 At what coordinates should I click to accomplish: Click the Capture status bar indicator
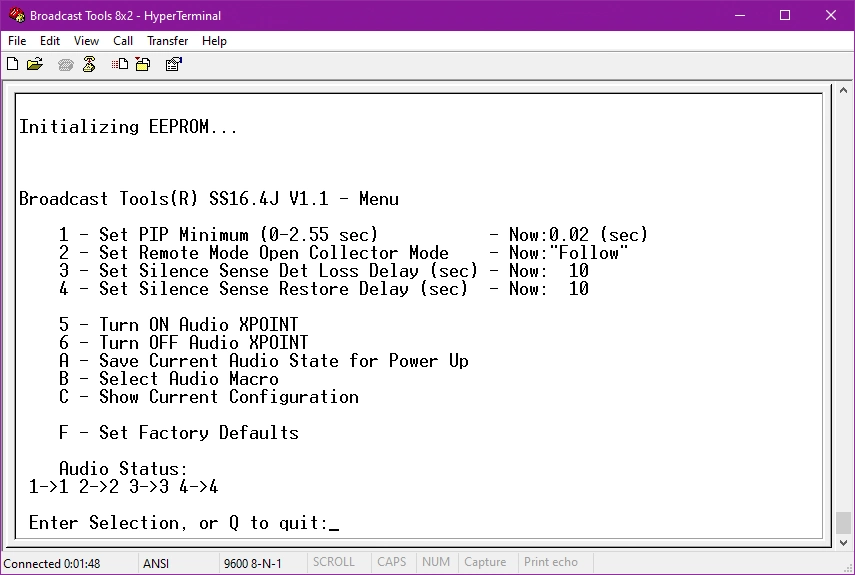pyautogui.click(x=485, y=562)
